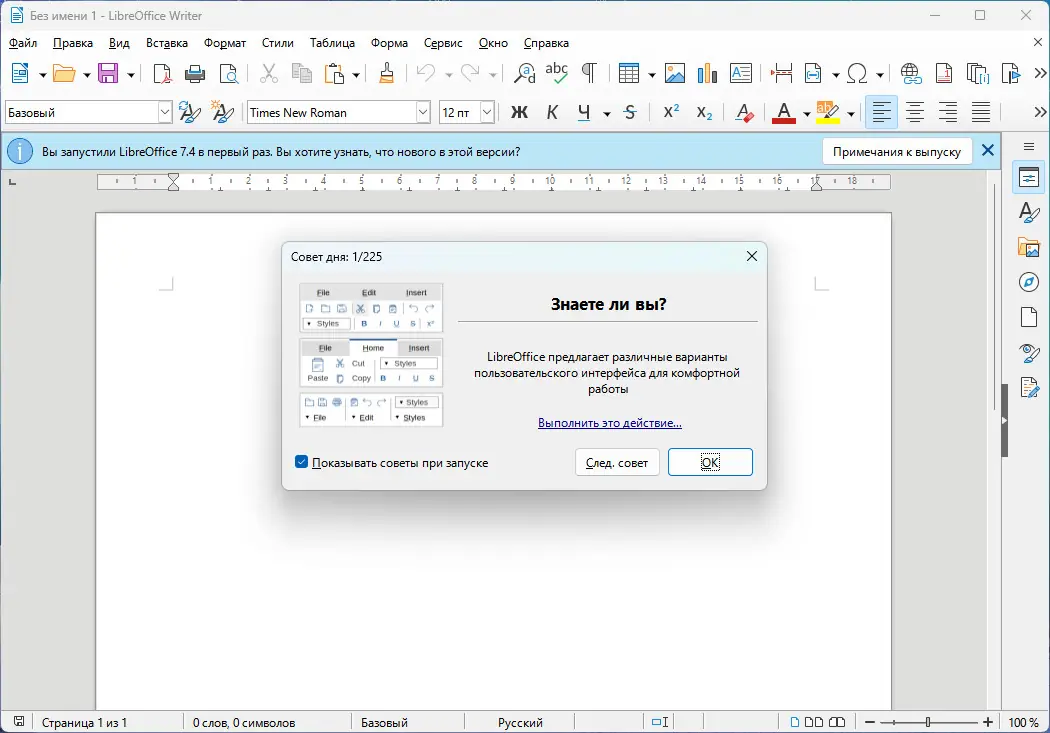Set center alignment

pyautogui.click(x=915, y=112)
